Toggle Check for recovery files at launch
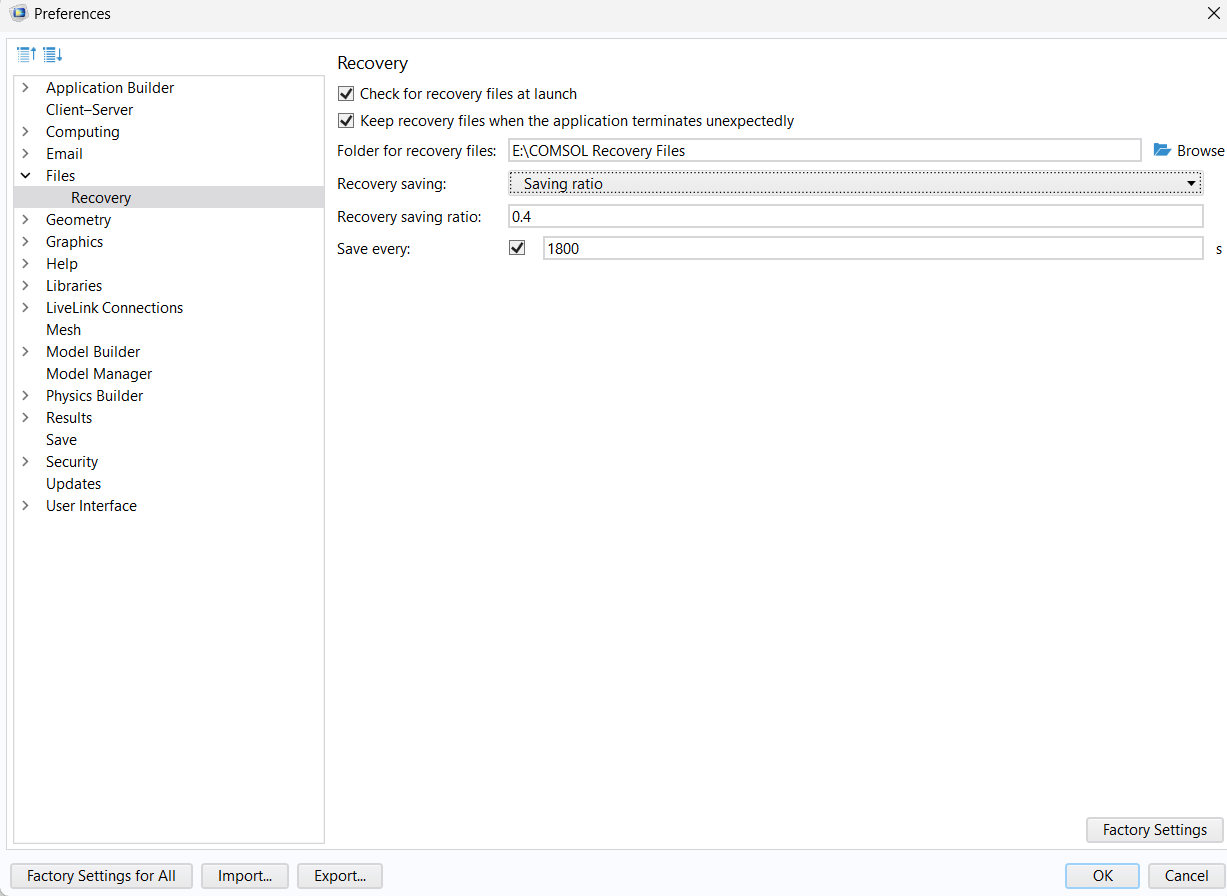The width and height of the screenshot is (1227, 896). [347, 94]
